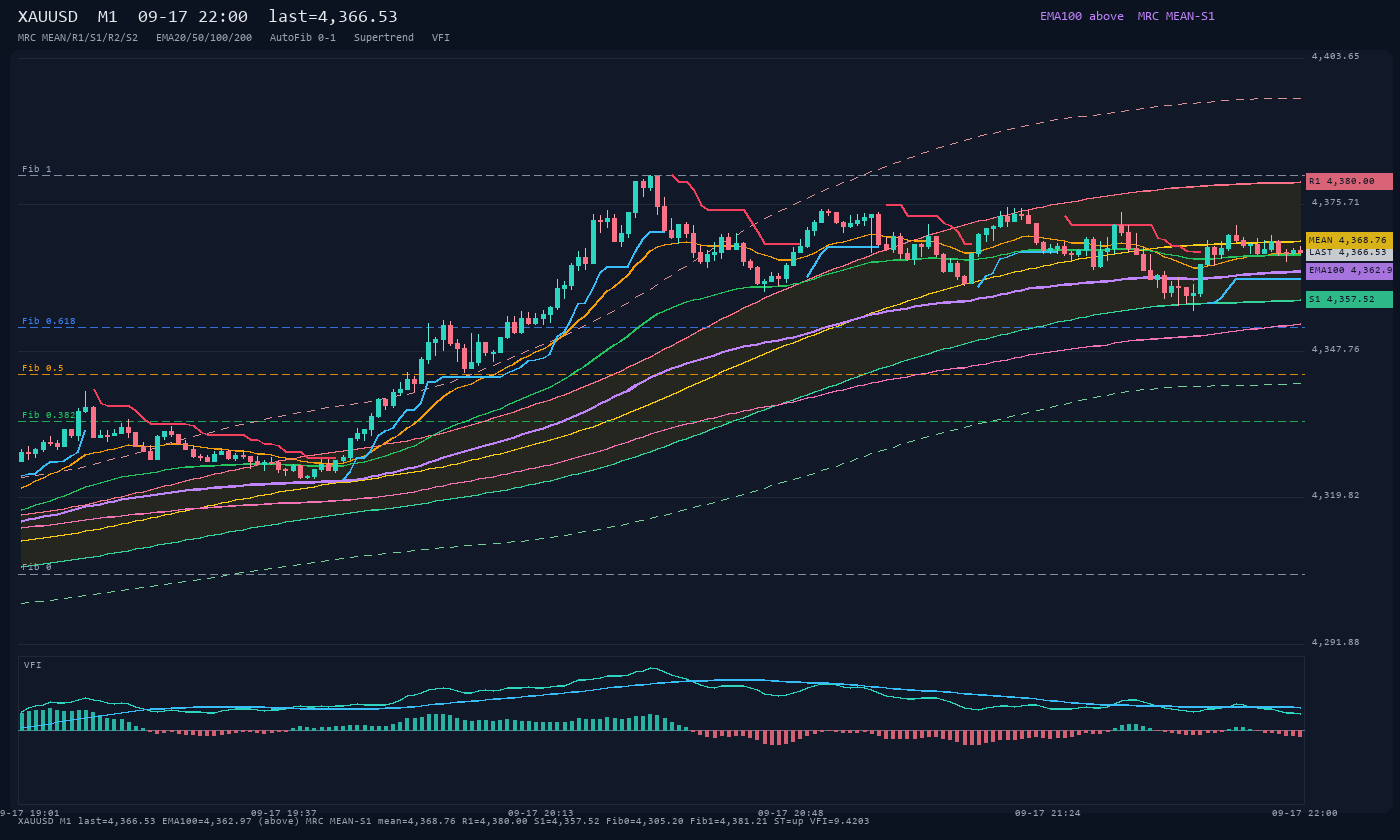Click the 'LAST 4,366.53' price tag
Screen dimensions: 1400x840
tap(1349, 253)
